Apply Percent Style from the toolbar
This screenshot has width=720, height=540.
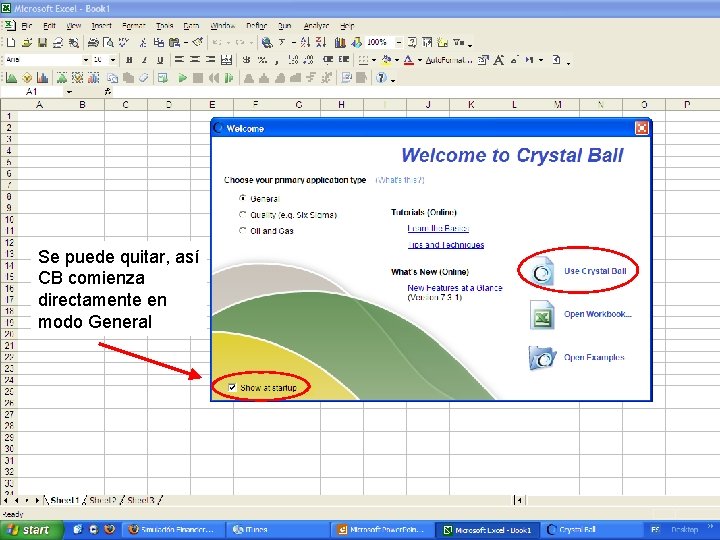click(x=262, y=60)
